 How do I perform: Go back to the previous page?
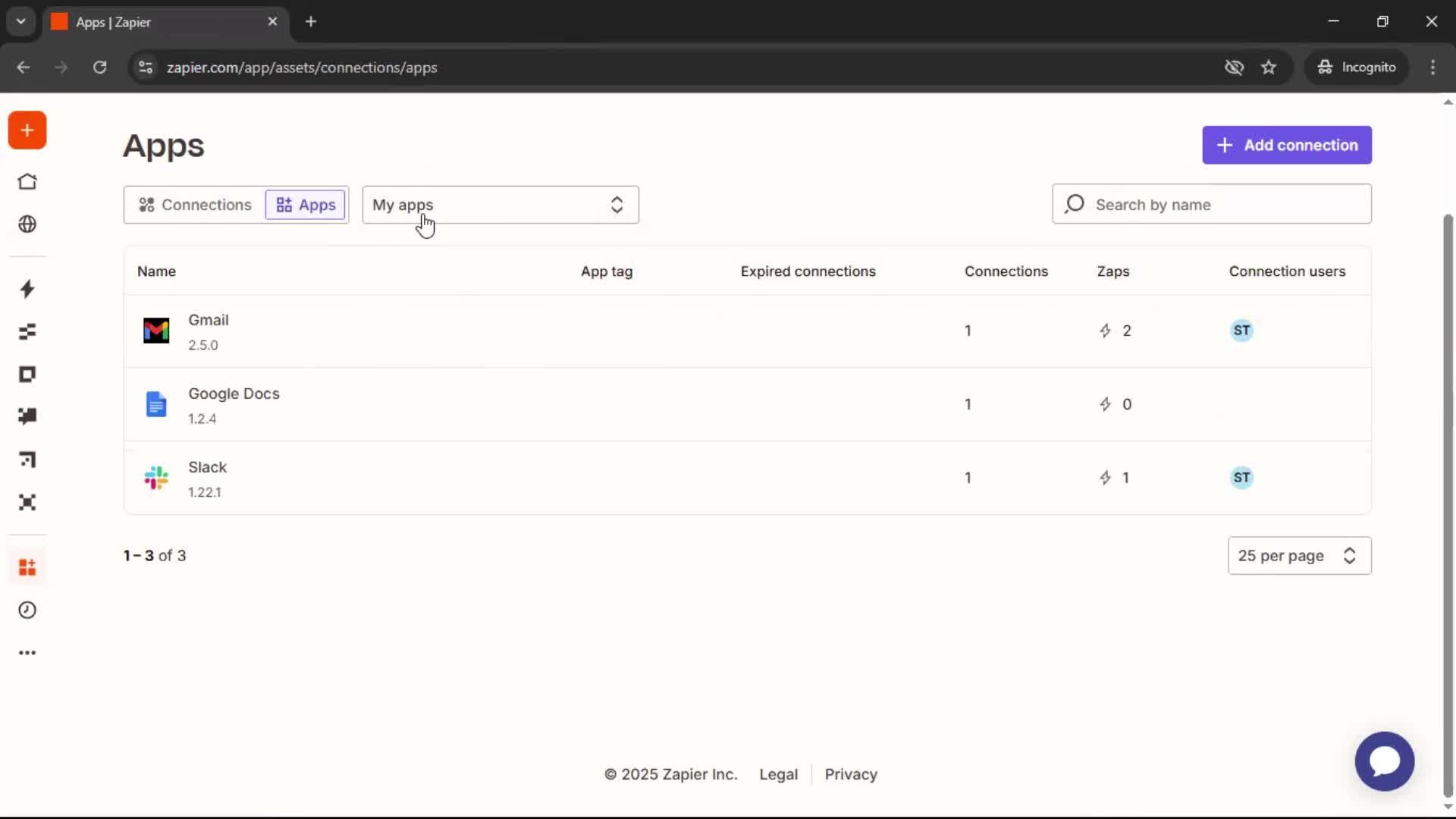pyautogui.click(x=24, y=67)
